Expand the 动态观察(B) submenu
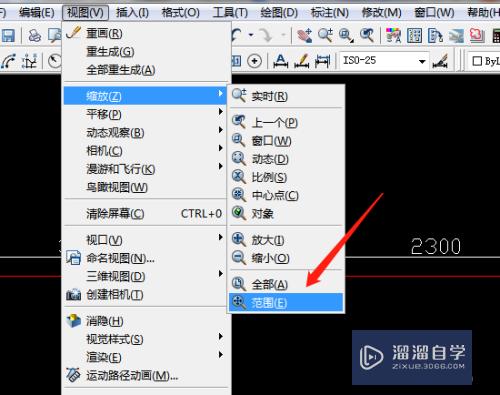The width and height of the screenshot is (500, 395). click(x=145, y=133)
